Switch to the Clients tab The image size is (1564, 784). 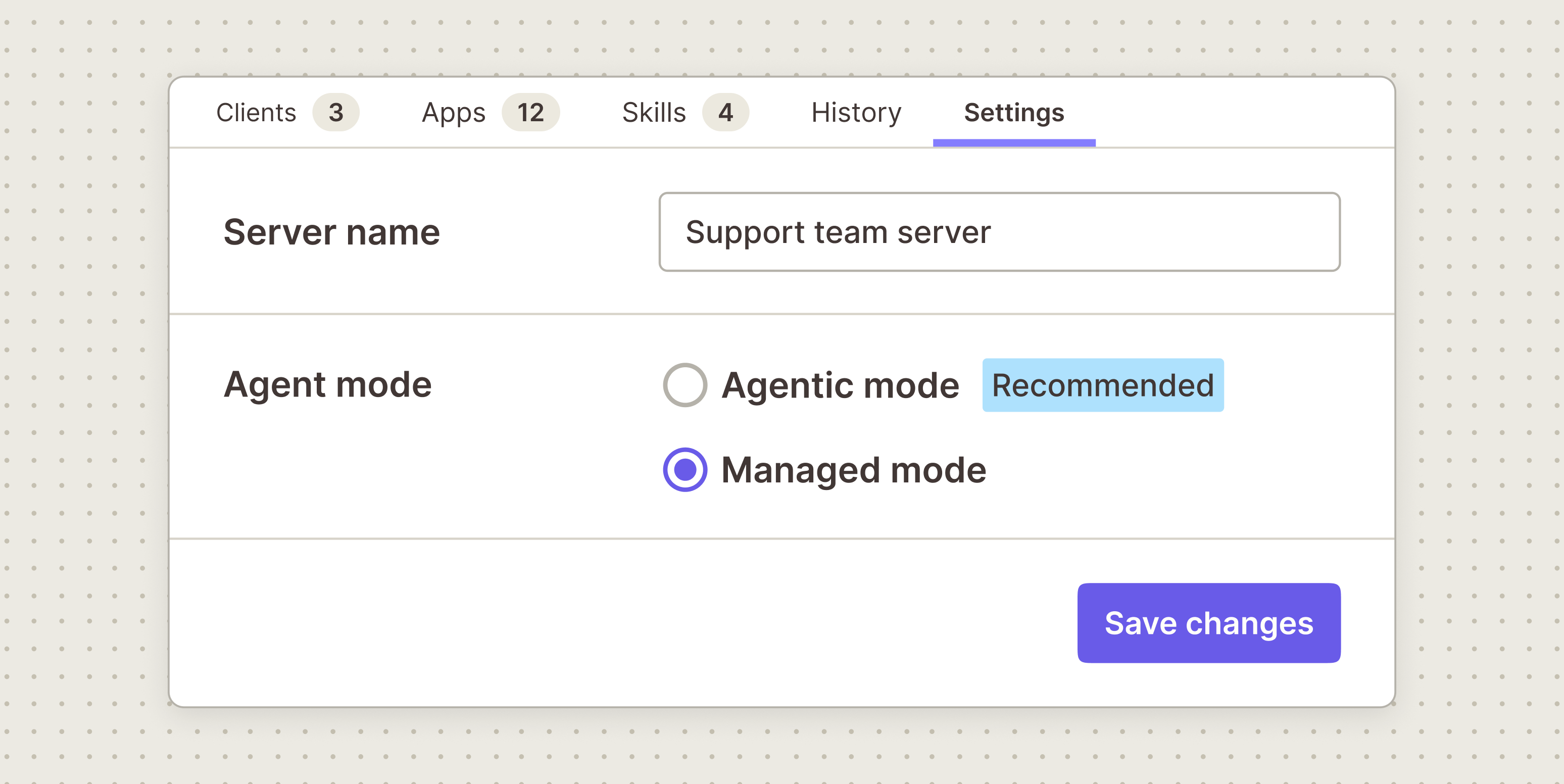click(x=287, y=112)
